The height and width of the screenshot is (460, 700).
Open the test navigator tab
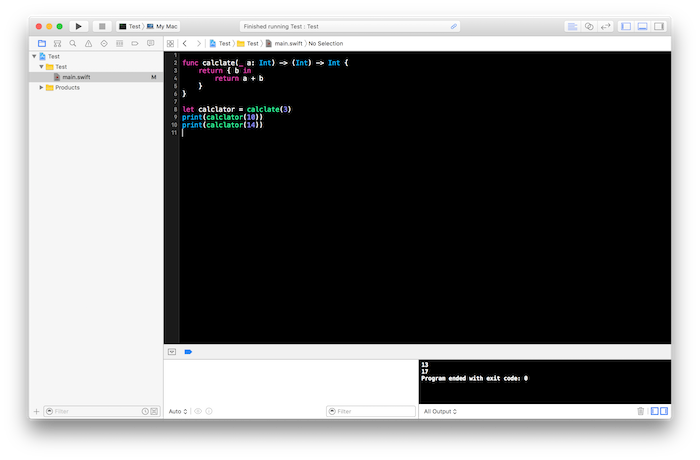click(x=104, y=43)
